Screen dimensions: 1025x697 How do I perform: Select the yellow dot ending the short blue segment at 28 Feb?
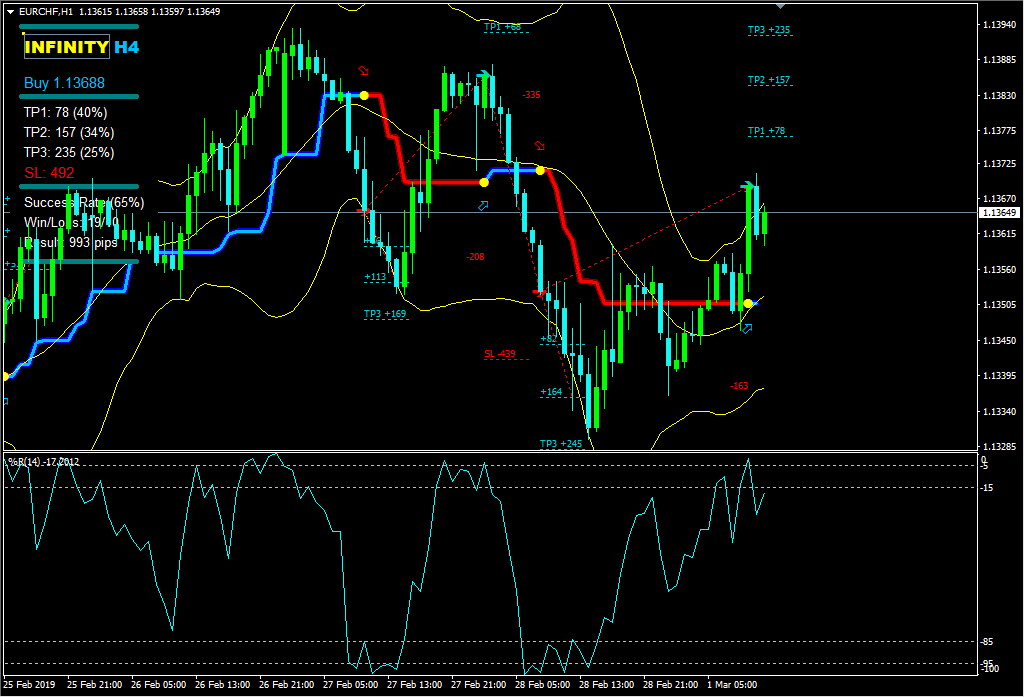(540, 171)
